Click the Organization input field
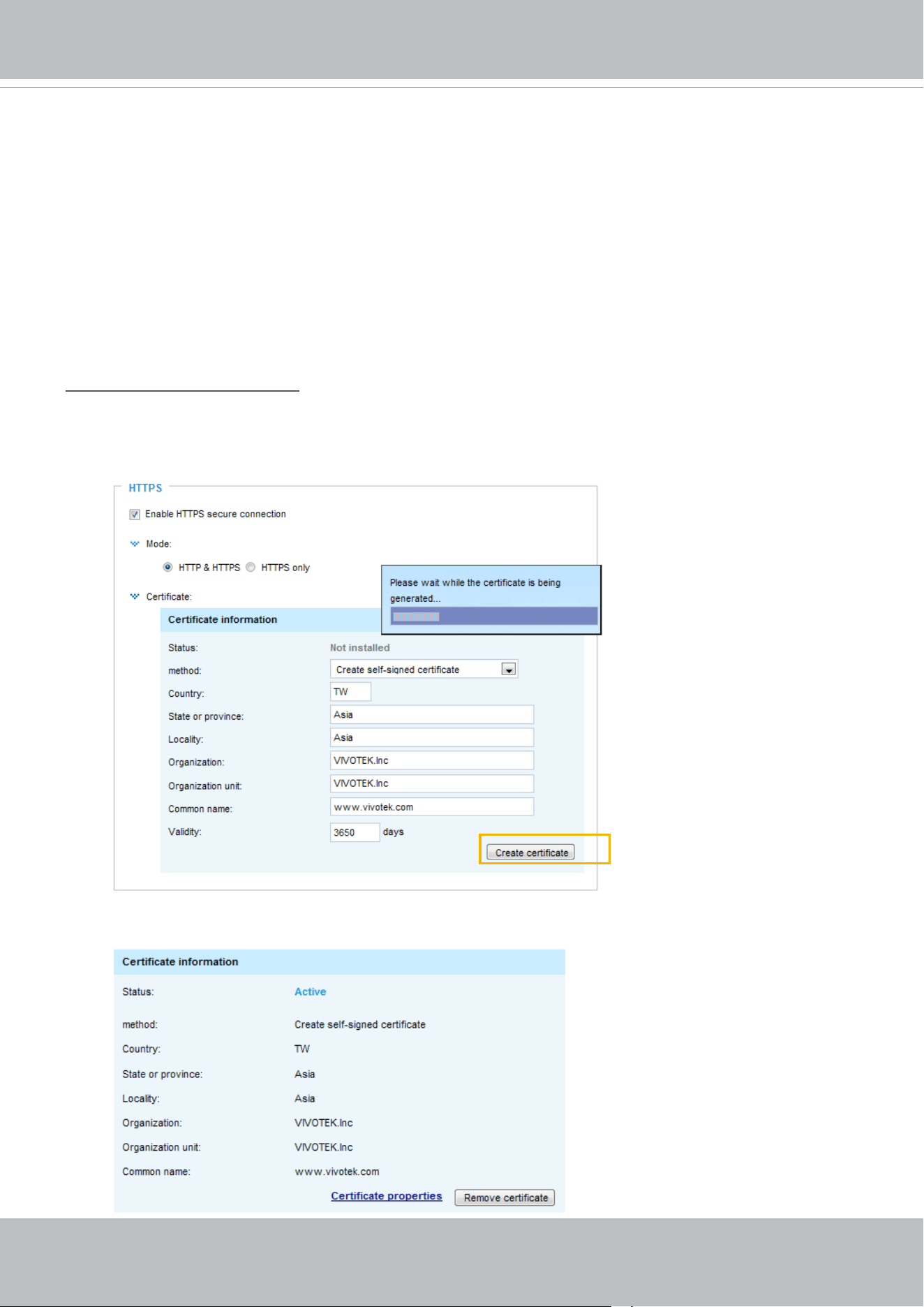 pos(432,761)
